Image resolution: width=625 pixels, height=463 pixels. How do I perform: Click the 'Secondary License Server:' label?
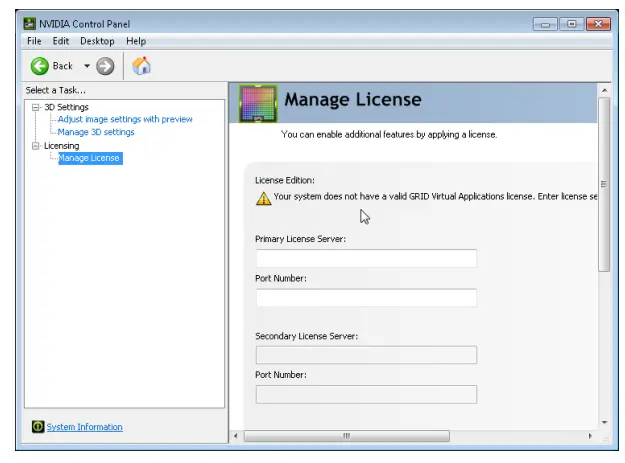coord(306,336)
